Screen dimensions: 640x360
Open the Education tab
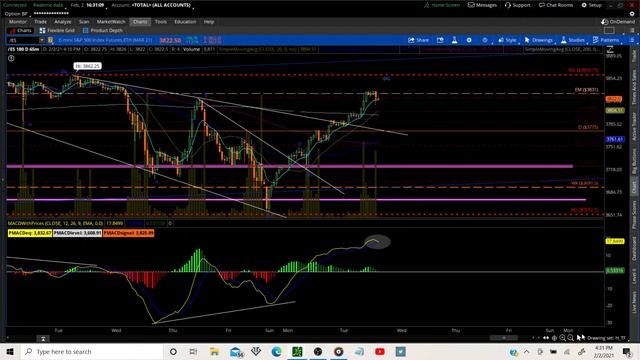185,22
